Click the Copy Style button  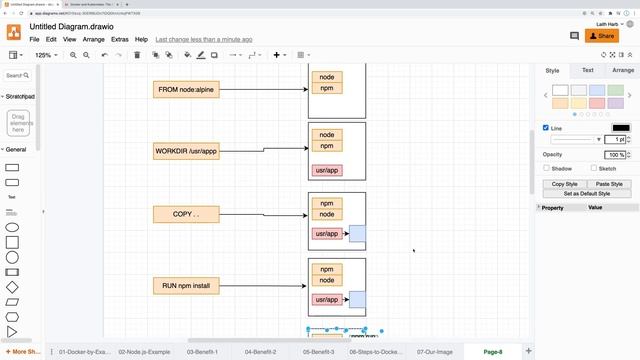point(564,184)
